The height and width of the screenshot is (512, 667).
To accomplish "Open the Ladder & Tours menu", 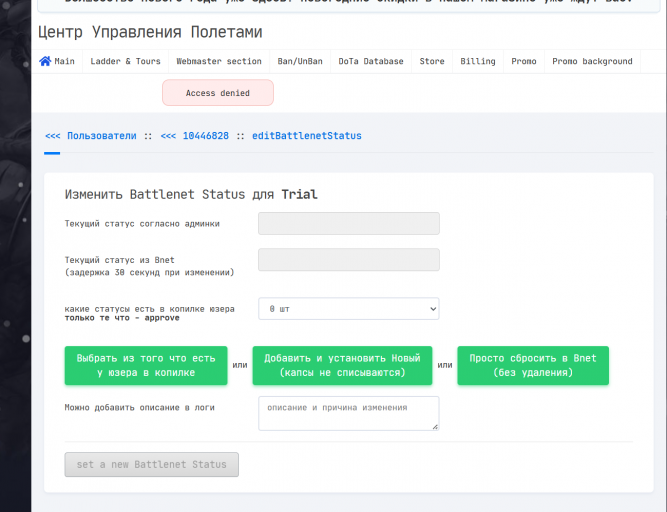I will 125,61.
